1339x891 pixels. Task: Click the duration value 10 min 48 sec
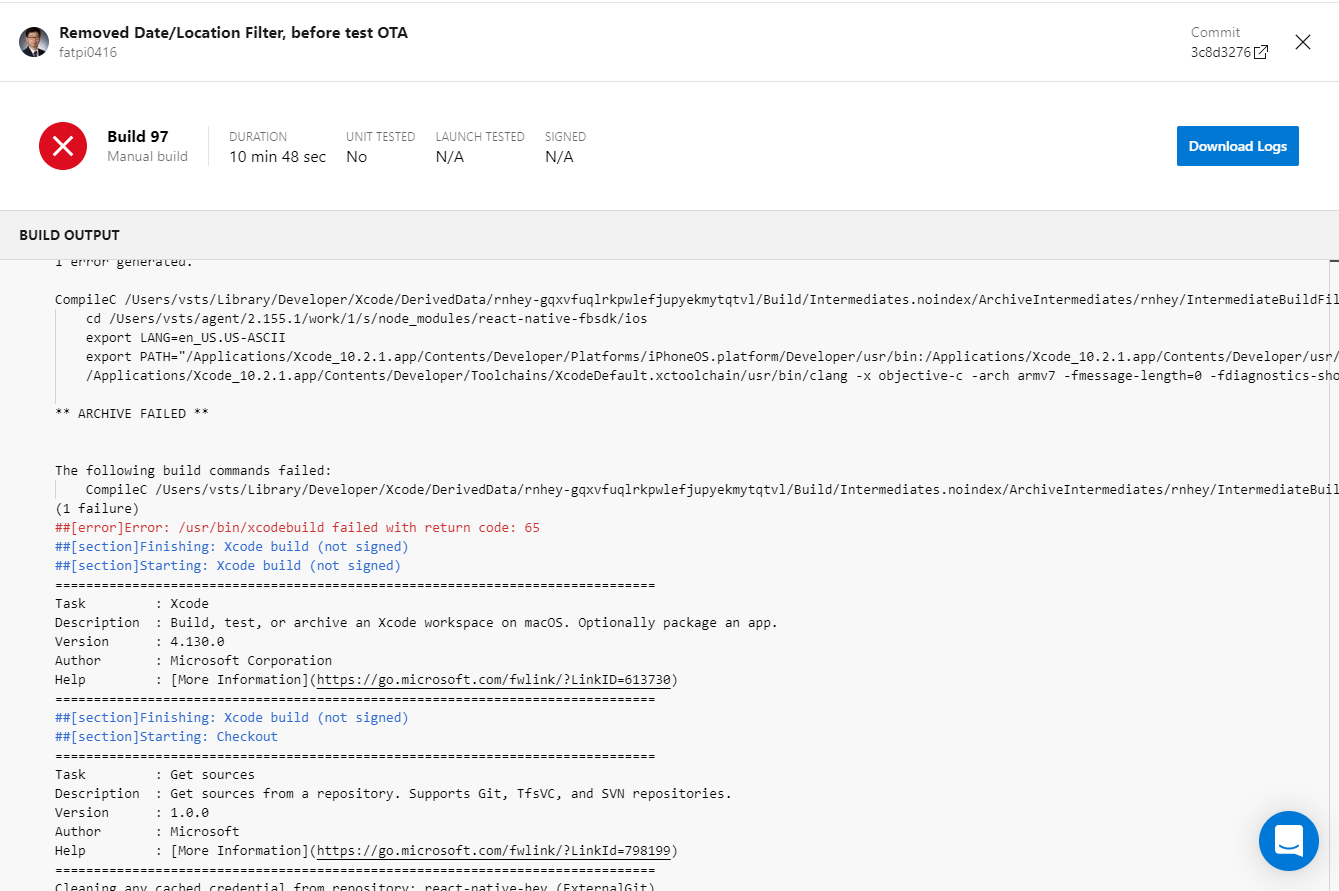pos(277,156)
